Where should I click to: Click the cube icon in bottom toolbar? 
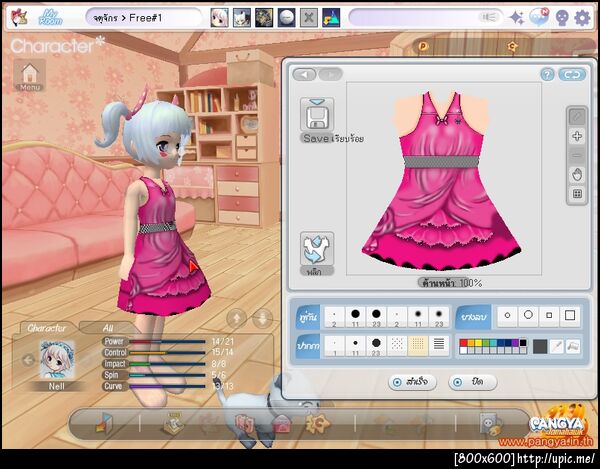click(104, 423)
